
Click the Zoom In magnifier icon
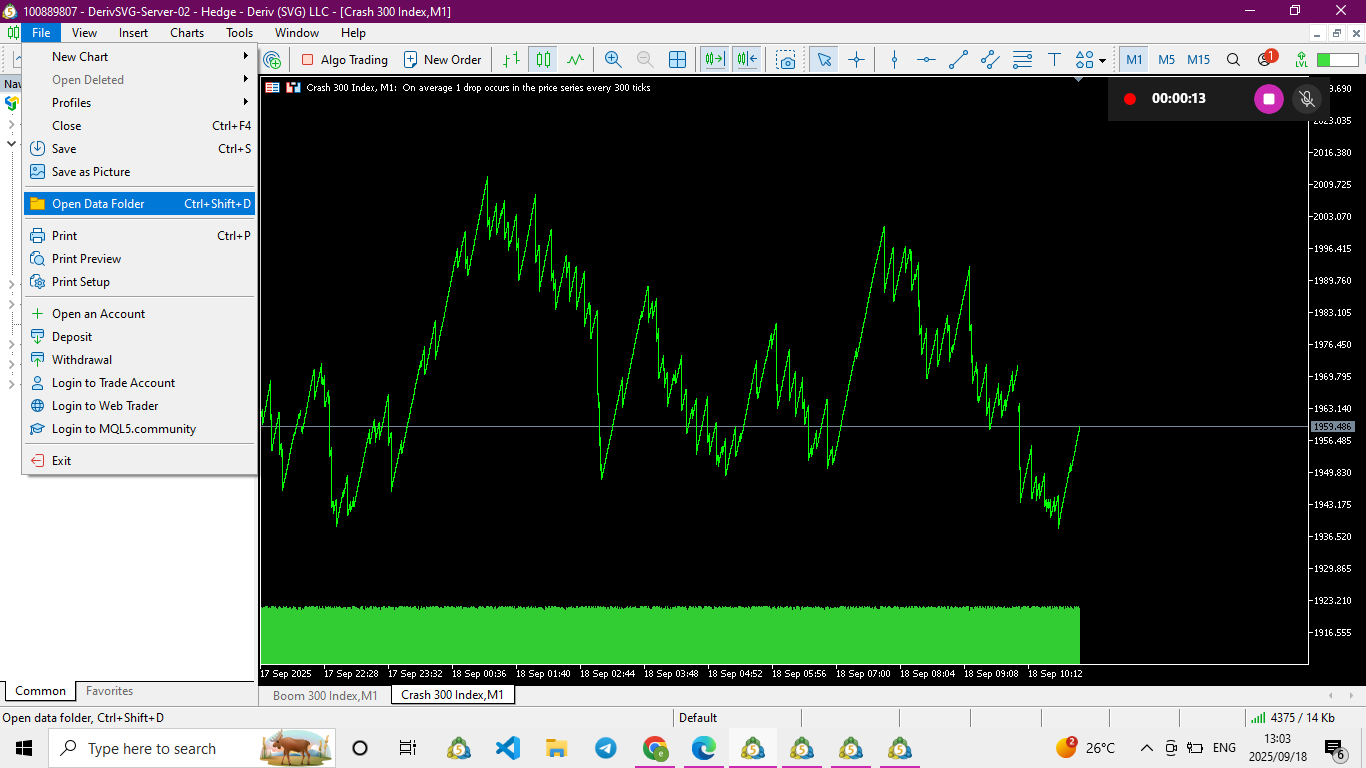point(613,60)
